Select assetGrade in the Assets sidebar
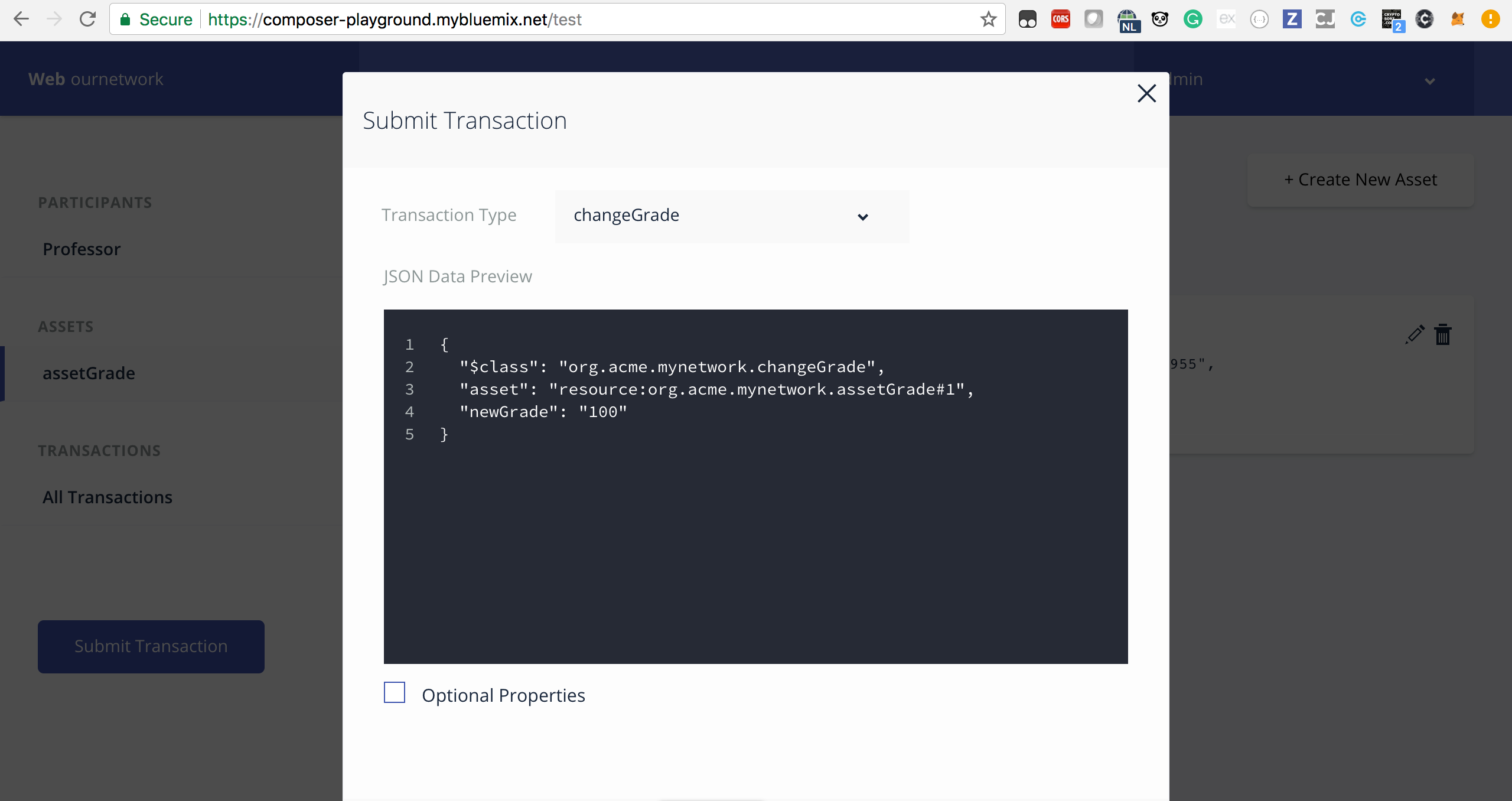 89,373
